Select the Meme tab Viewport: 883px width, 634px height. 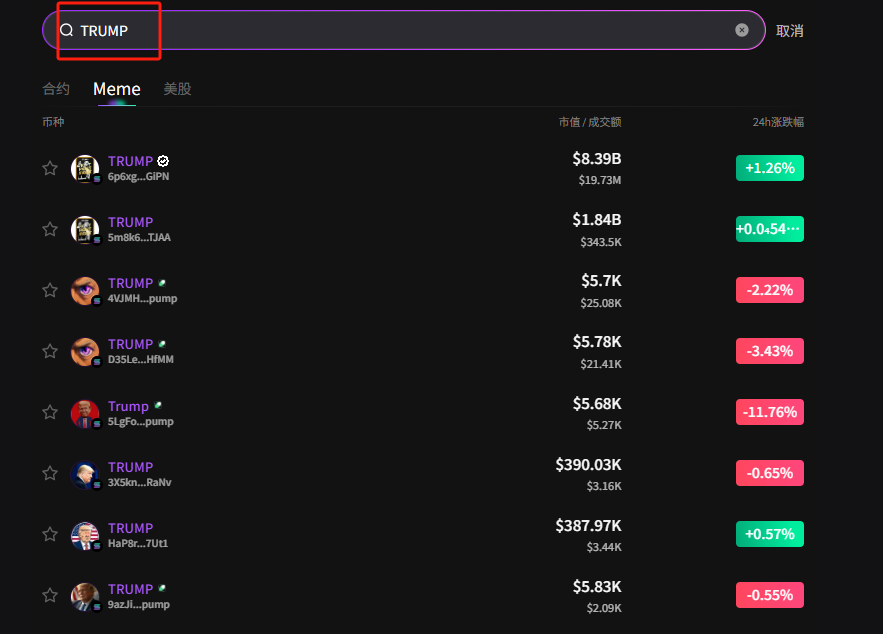117,88
